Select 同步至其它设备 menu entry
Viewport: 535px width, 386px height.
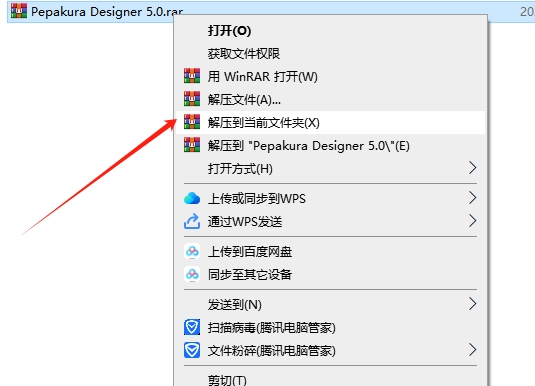point(330,274)
